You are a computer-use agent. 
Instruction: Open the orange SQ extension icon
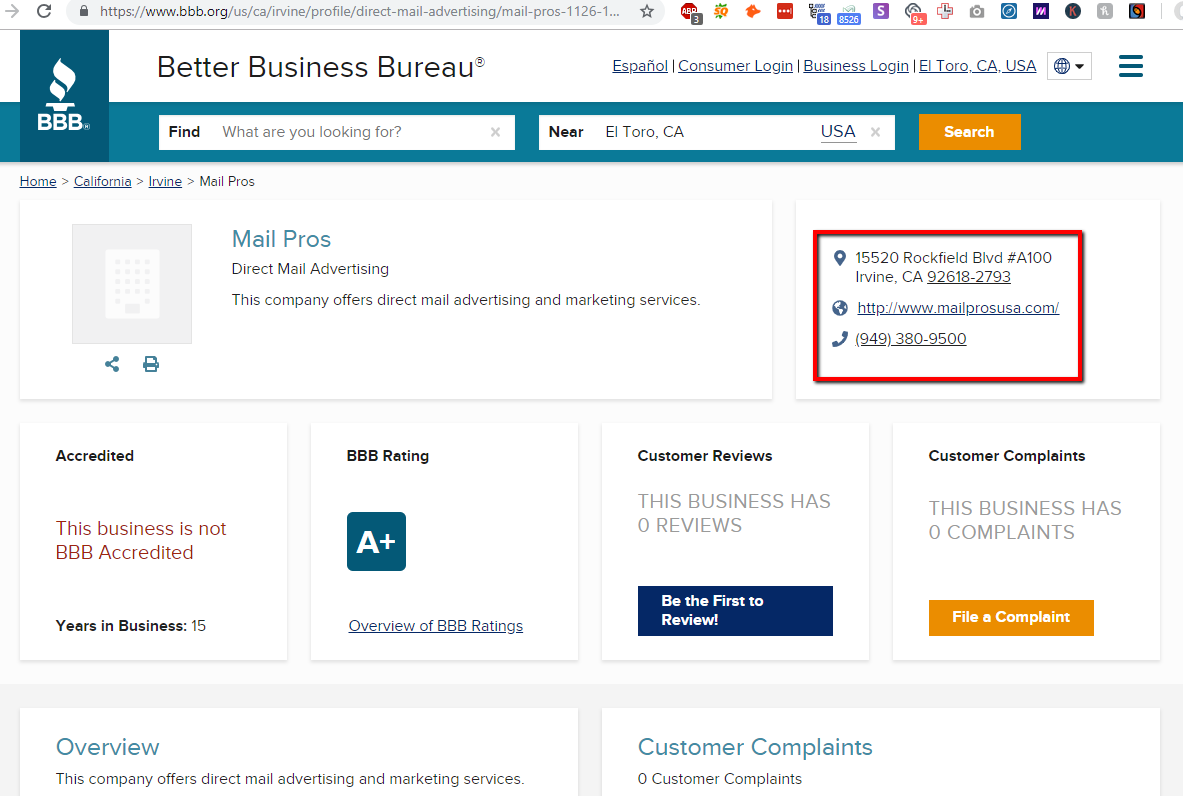721,11
